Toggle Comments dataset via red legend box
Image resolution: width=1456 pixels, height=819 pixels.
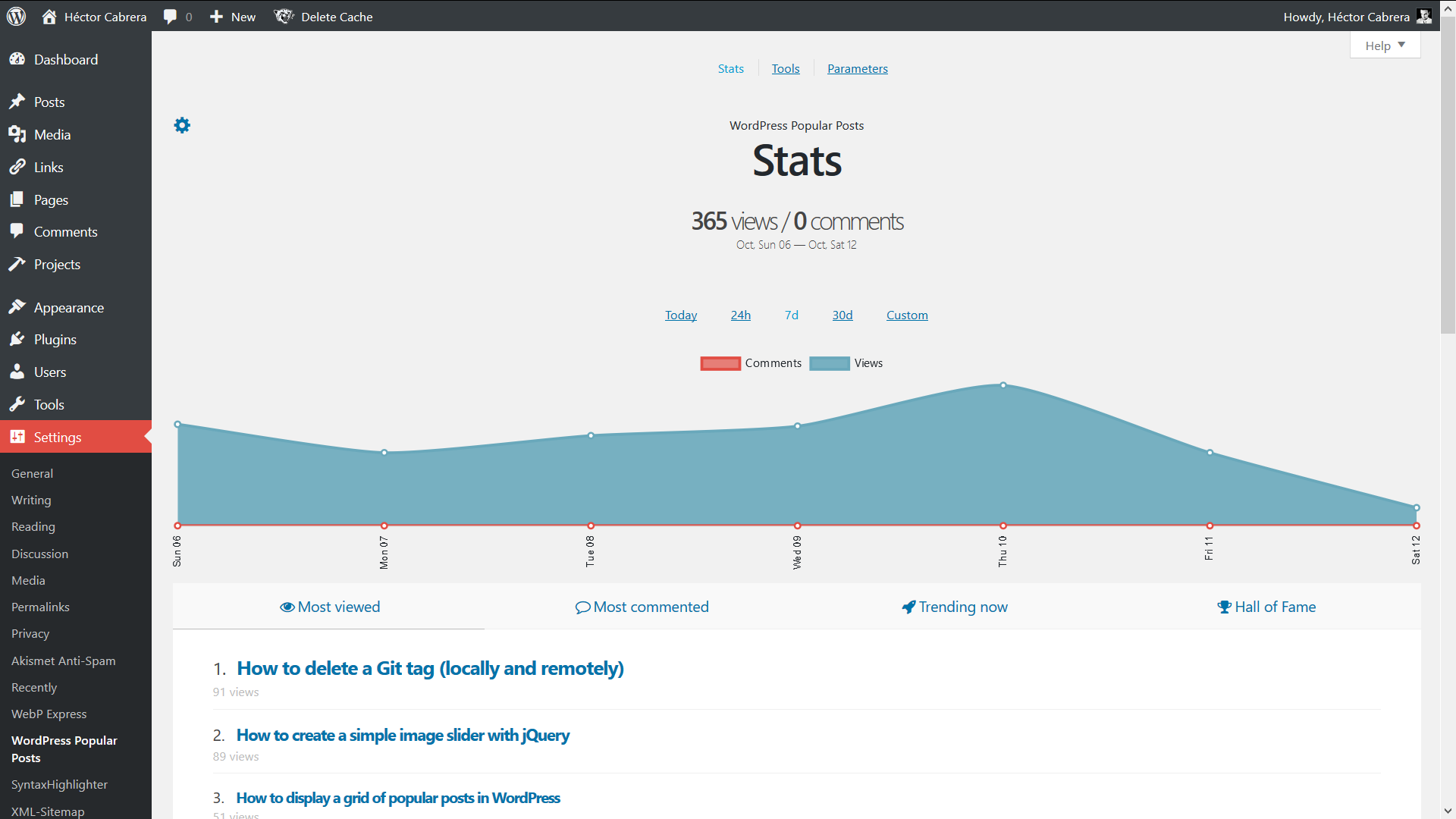coord(720,363)
